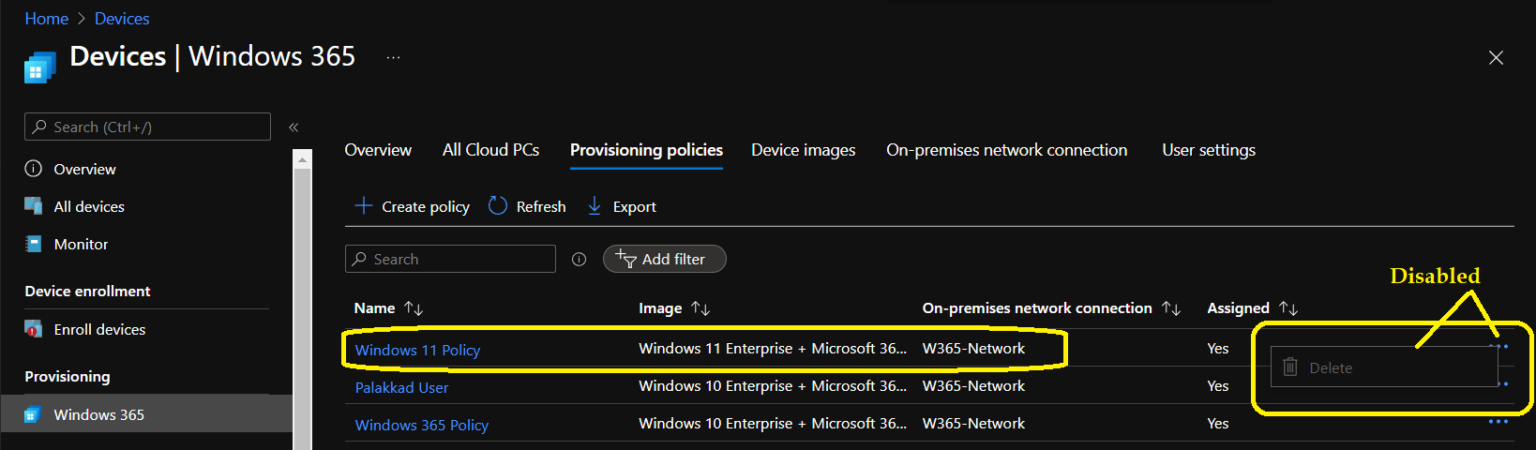Select Windows 365 in the sidebar

point(146,414)
